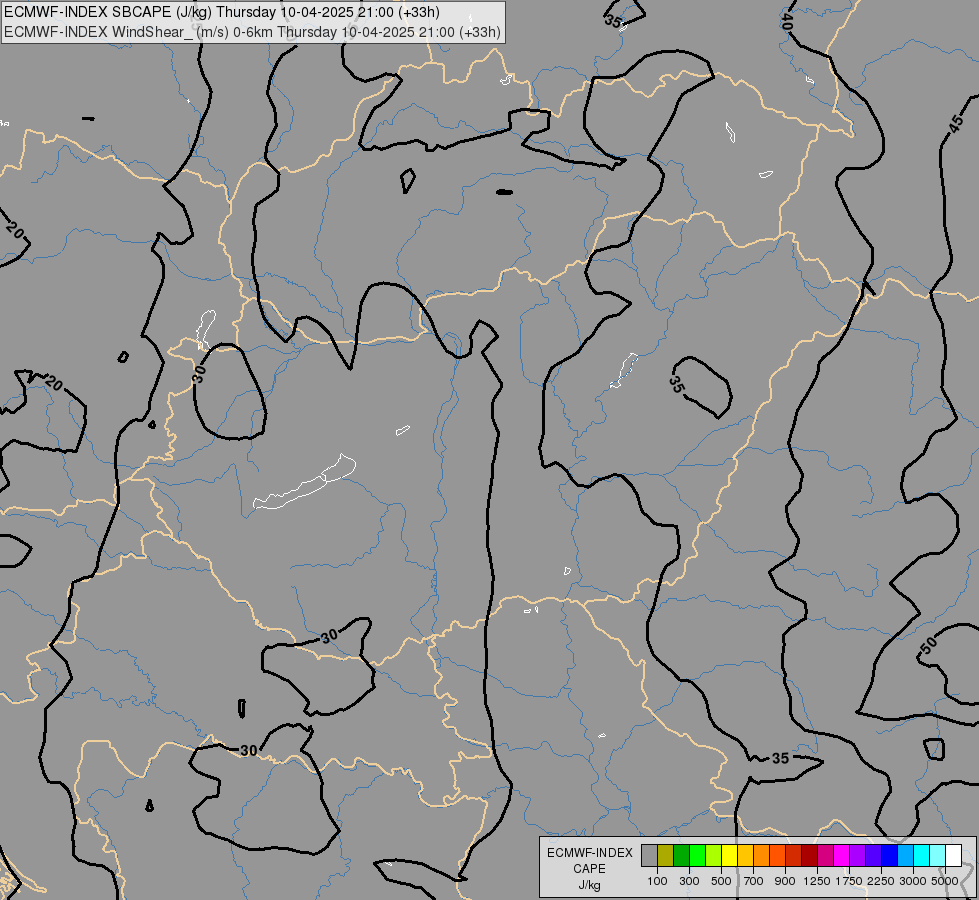Click the 1250 tick label on the legend
Screen dimensions: 979x900
pyautogui.click(x=817, y=881)
